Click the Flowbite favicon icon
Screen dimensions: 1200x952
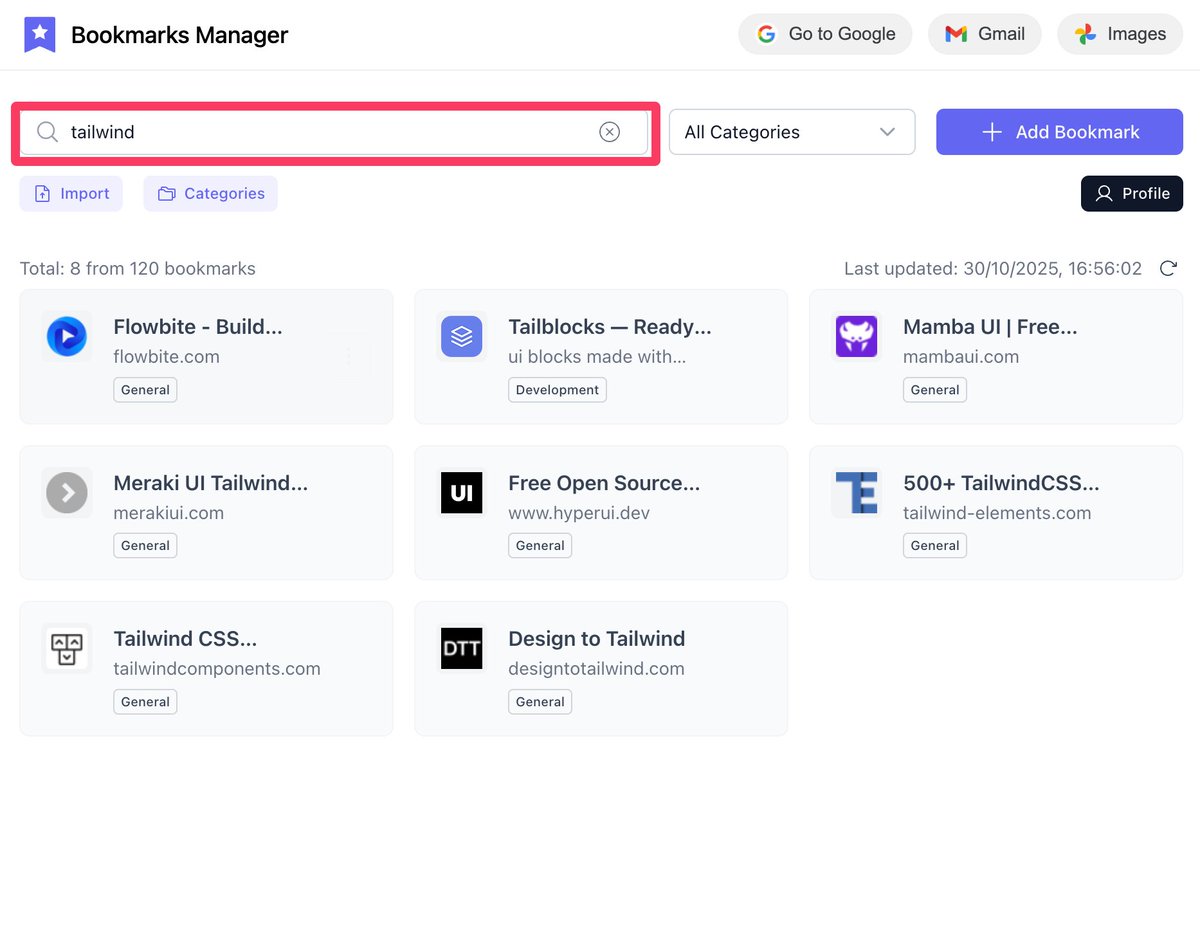pyautogui.click(x=67, y=337)
